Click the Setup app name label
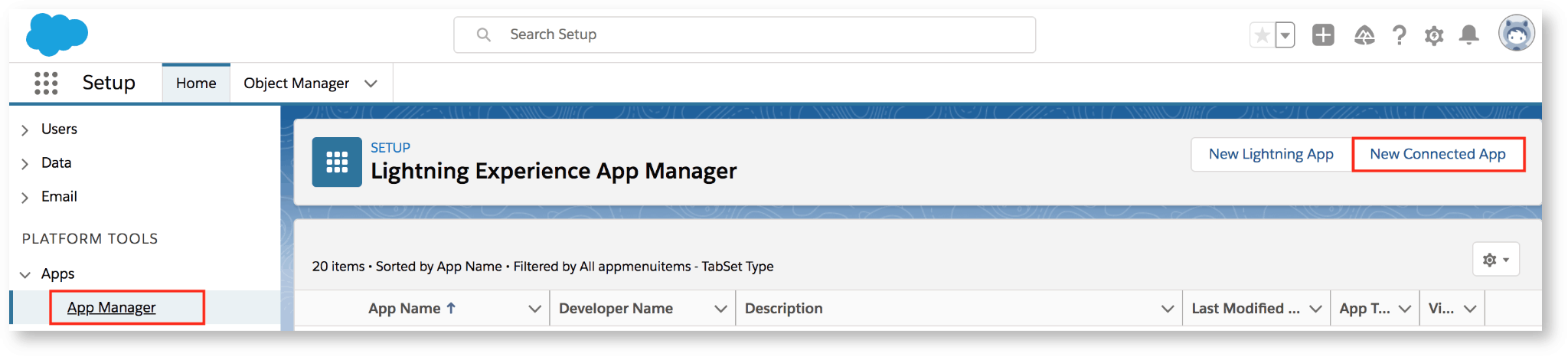1568x357 pixels. click(109, 82)
